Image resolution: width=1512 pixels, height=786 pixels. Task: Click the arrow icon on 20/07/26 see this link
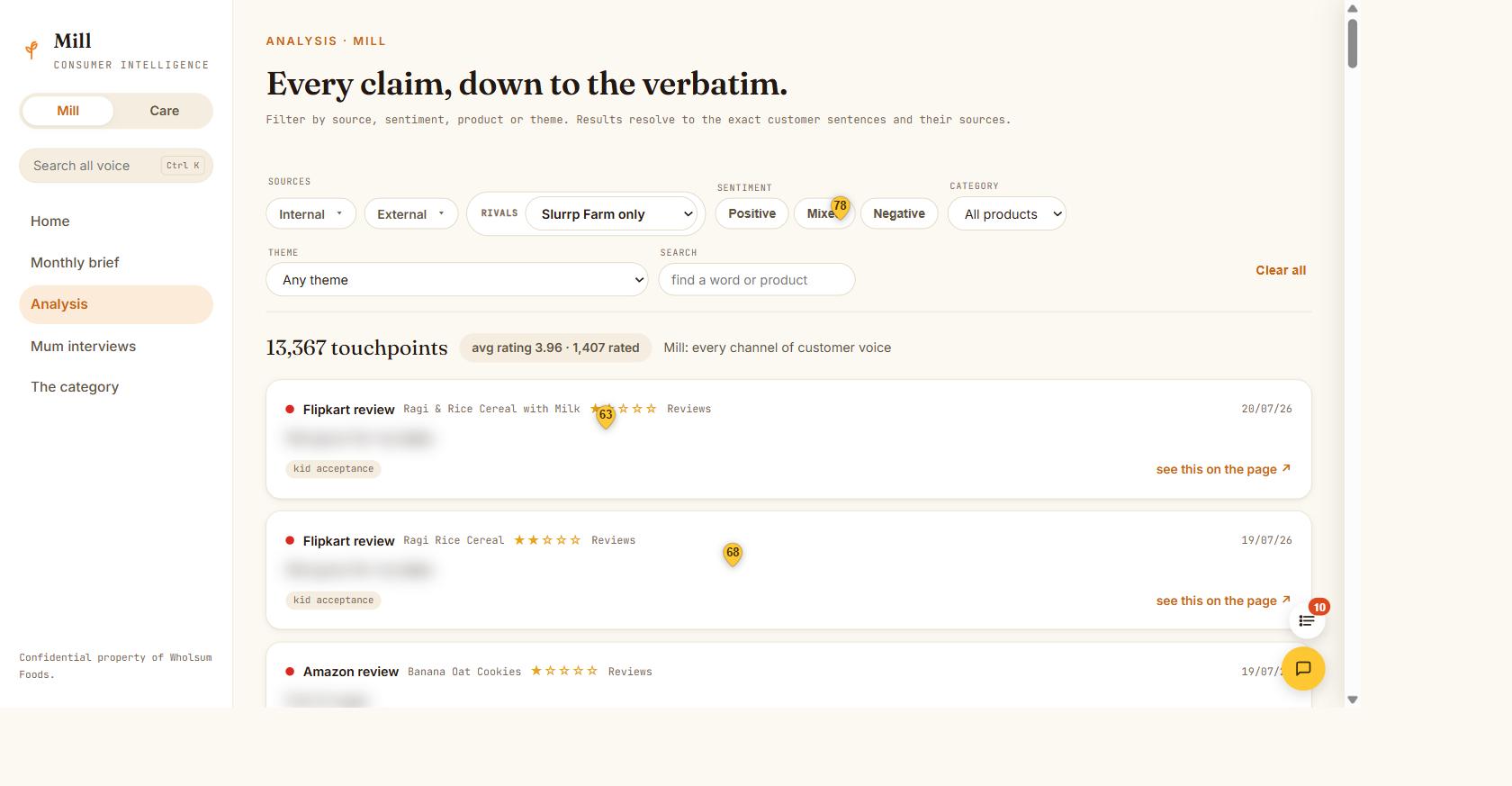(x=1286, y=468)
